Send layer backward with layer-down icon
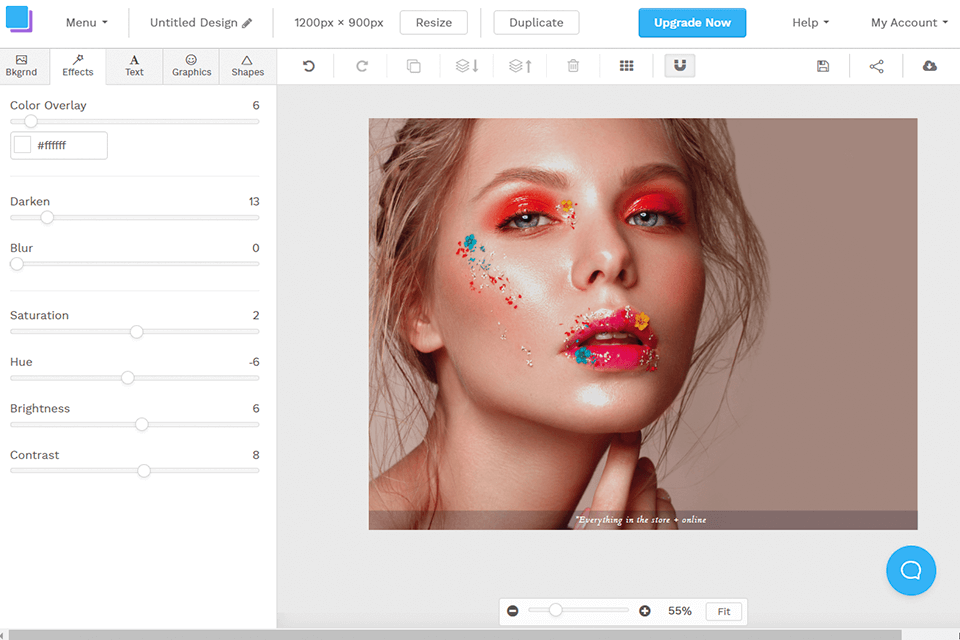This screenshot has width=960, height=640. (x=467, y=66)
